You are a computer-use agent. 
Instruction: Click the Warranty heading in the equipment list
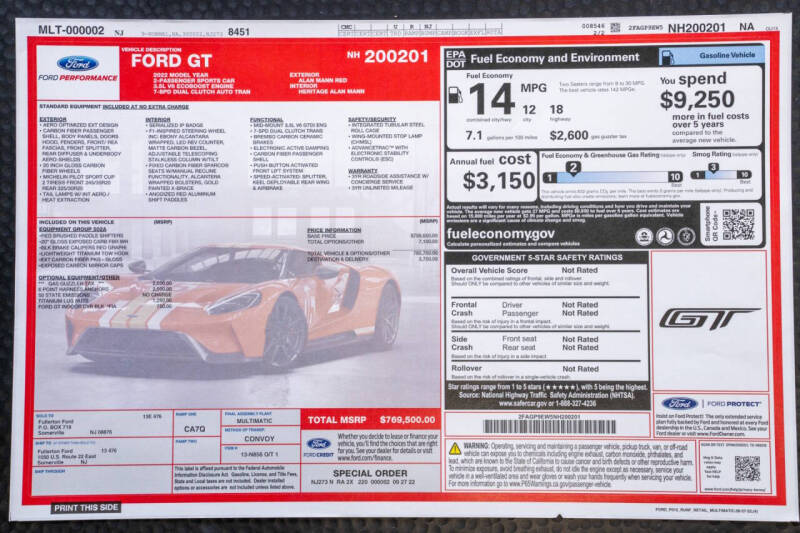click(363, 171)
